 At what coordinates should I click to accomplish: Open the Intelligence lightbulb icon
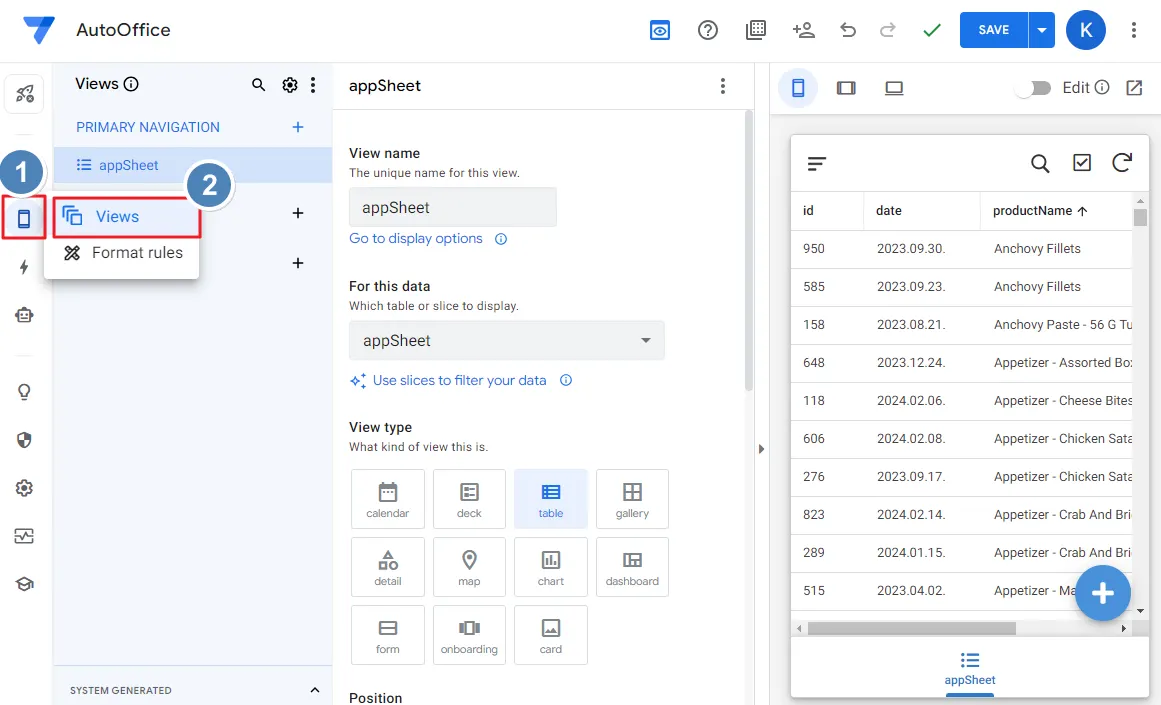tap(24, 392)
